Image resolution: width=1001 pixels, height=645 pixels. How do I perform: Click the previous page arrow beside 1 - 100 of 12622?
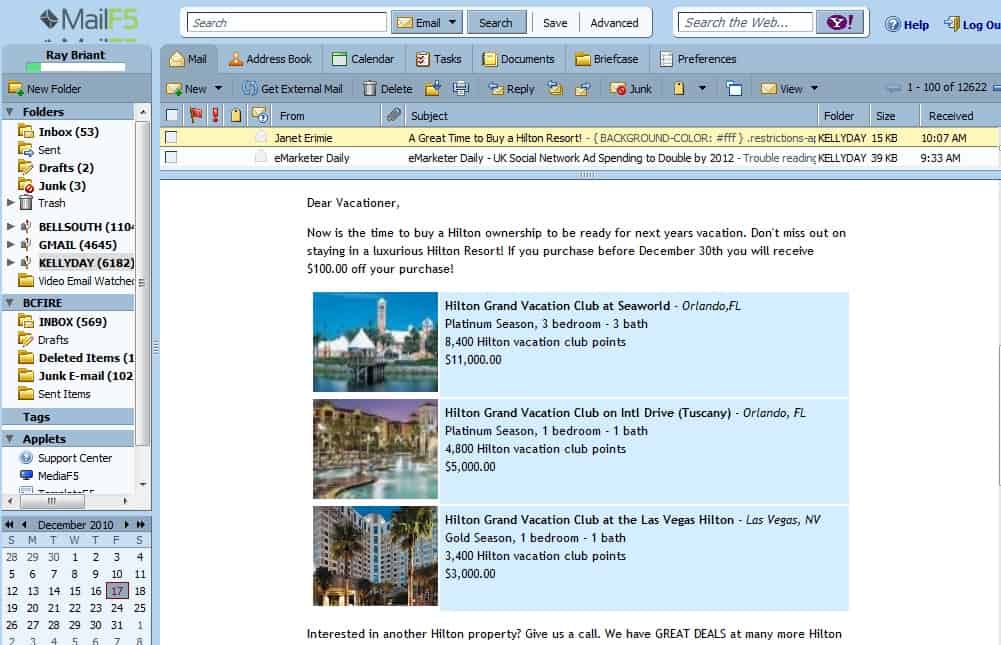[x=894, y=88]
